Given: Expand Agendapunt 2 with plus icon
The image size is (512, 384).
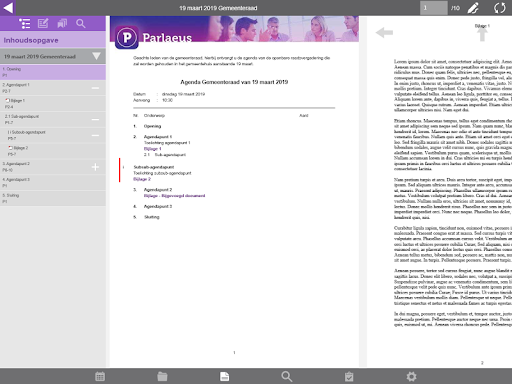Looking at the screenshot, I should point(95,167).
